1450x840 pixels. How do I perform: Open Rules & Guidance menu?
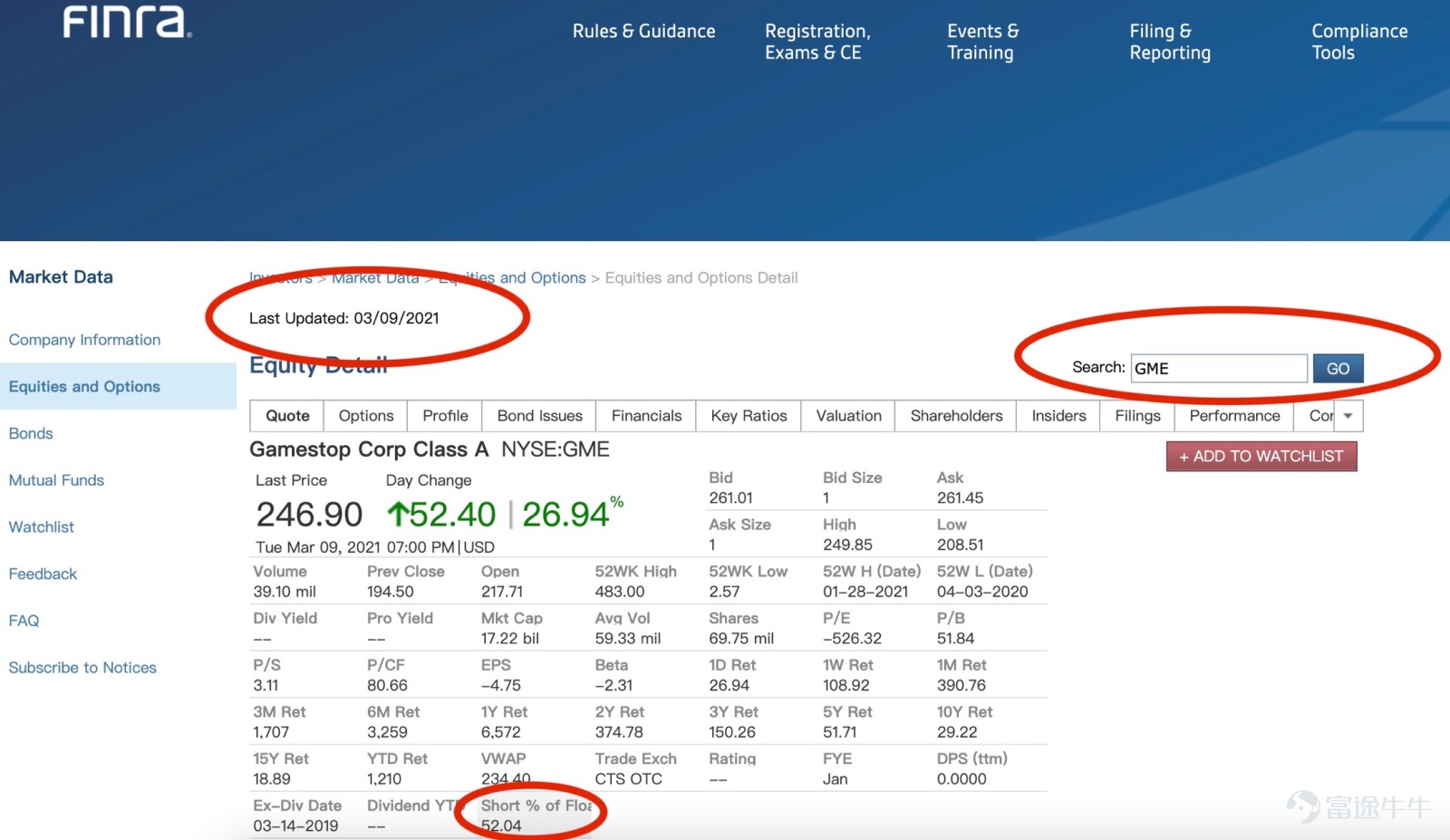tap(643, 32)
